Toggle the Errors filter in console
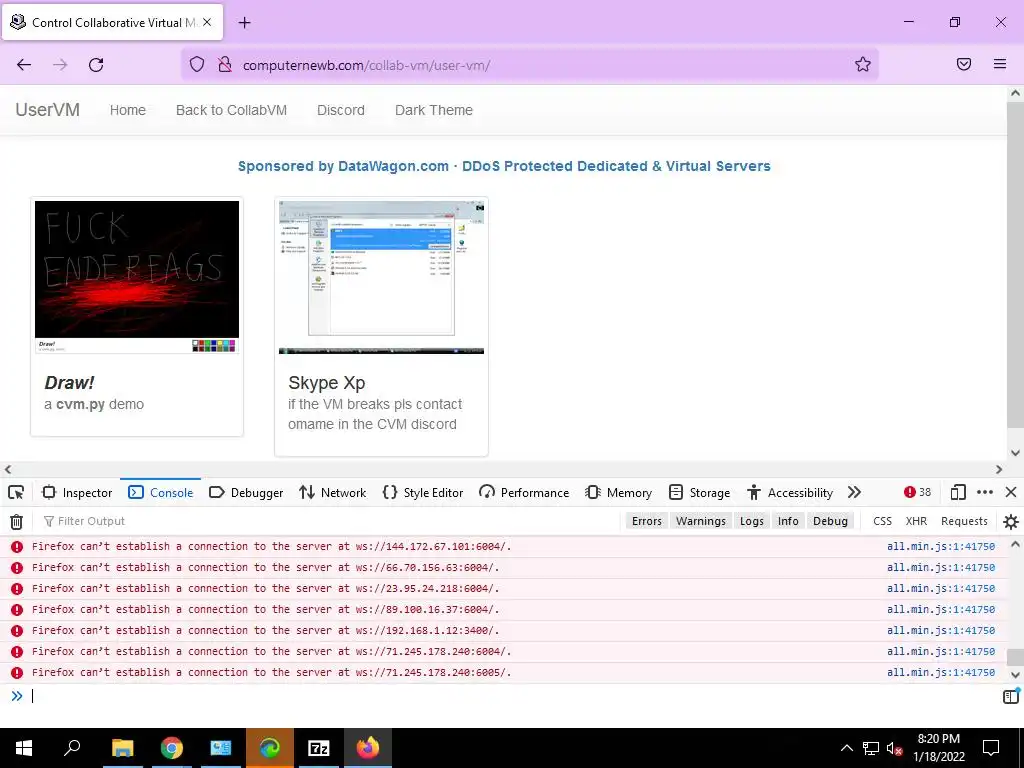The height and width of the screenshot is (768, 1024). (x=647, y=521)
